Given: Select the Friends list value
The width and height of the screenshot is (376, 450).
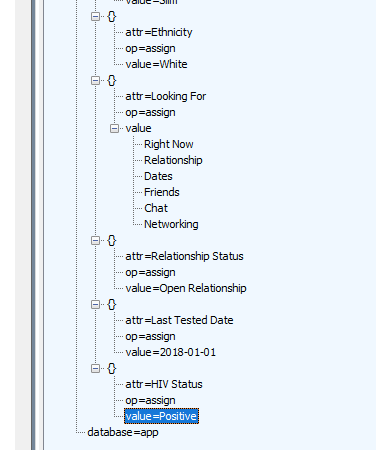Looking at the screenshot, I should (162, 192).
